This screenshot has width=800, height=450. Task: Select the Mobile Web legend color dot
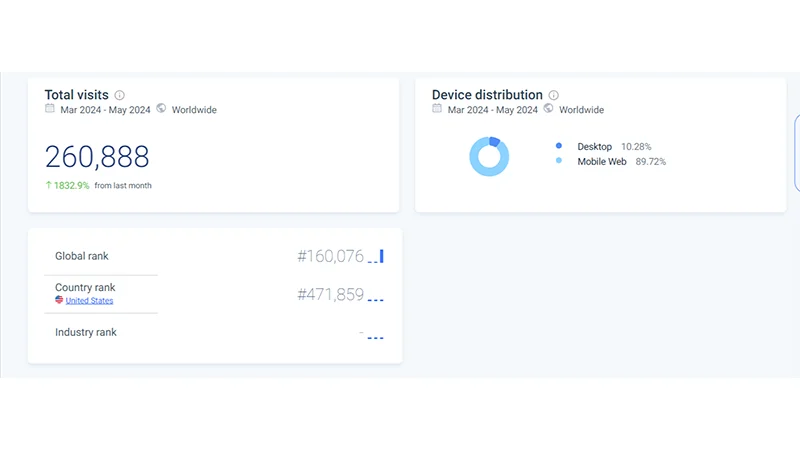tap(559, 161)
